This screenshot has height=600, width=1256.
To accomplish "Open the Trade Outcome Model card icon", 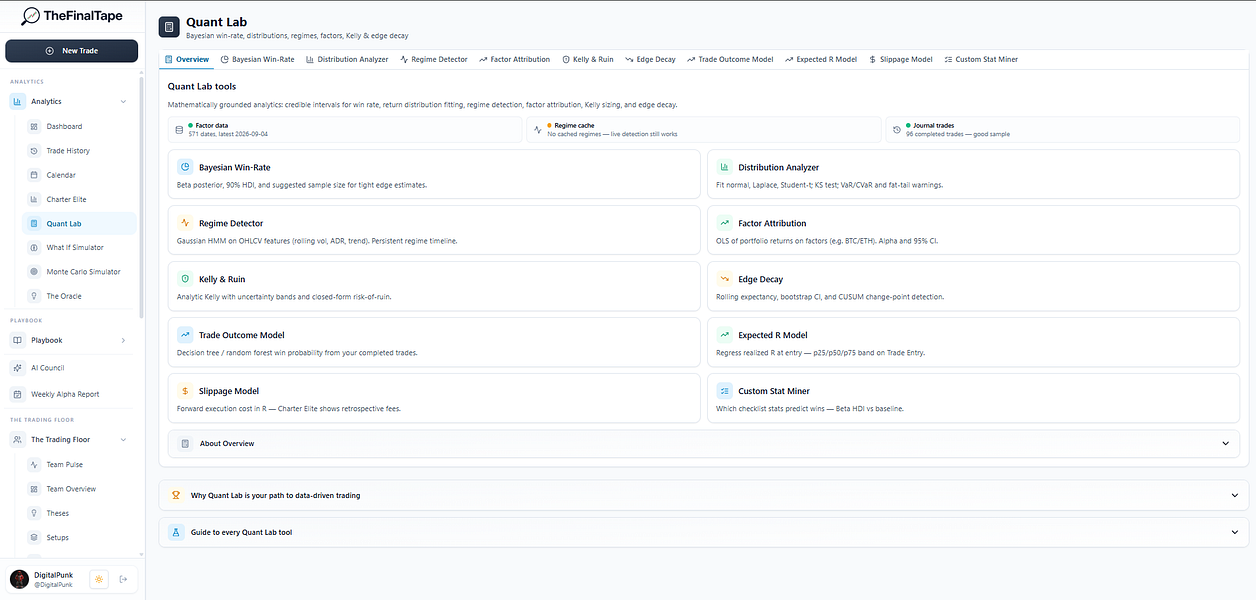I will (x=185, y=335).
